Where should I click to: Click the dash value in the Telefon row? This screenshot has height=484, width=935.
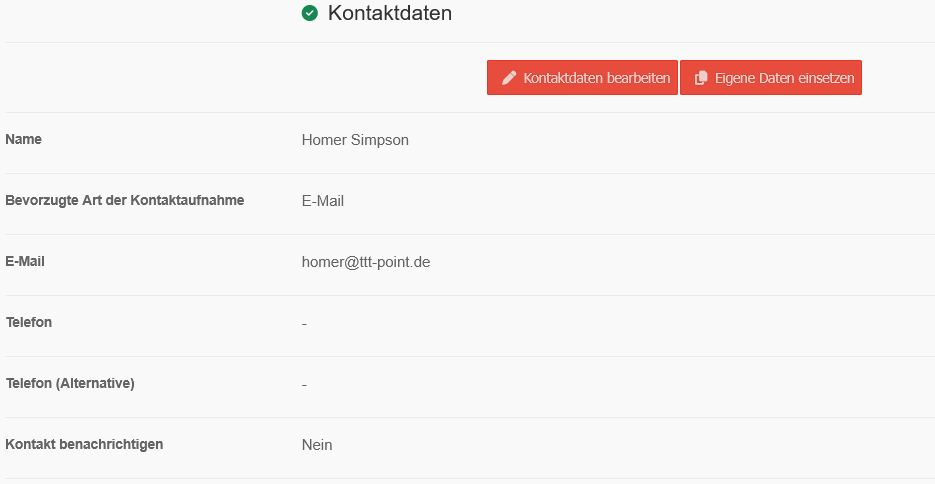(304, 323)
